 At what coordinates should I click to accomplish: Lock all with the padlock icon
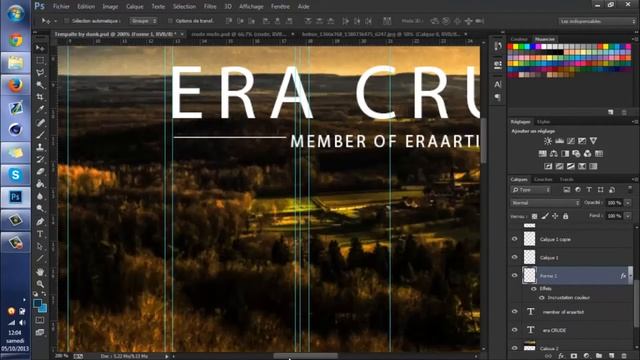point(565,216)
